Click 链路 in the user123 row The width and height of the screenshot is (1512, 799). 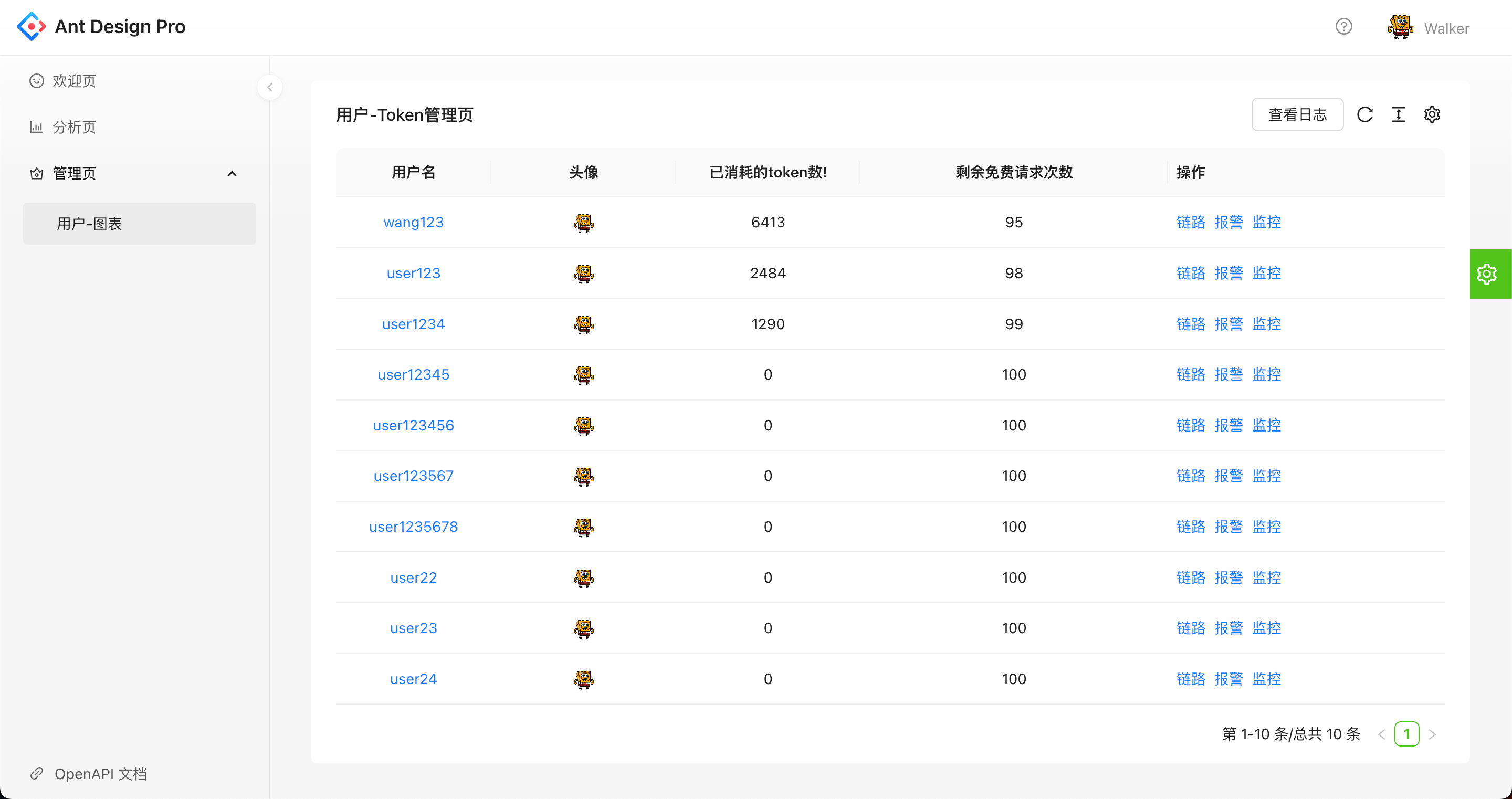point(1191,273)
